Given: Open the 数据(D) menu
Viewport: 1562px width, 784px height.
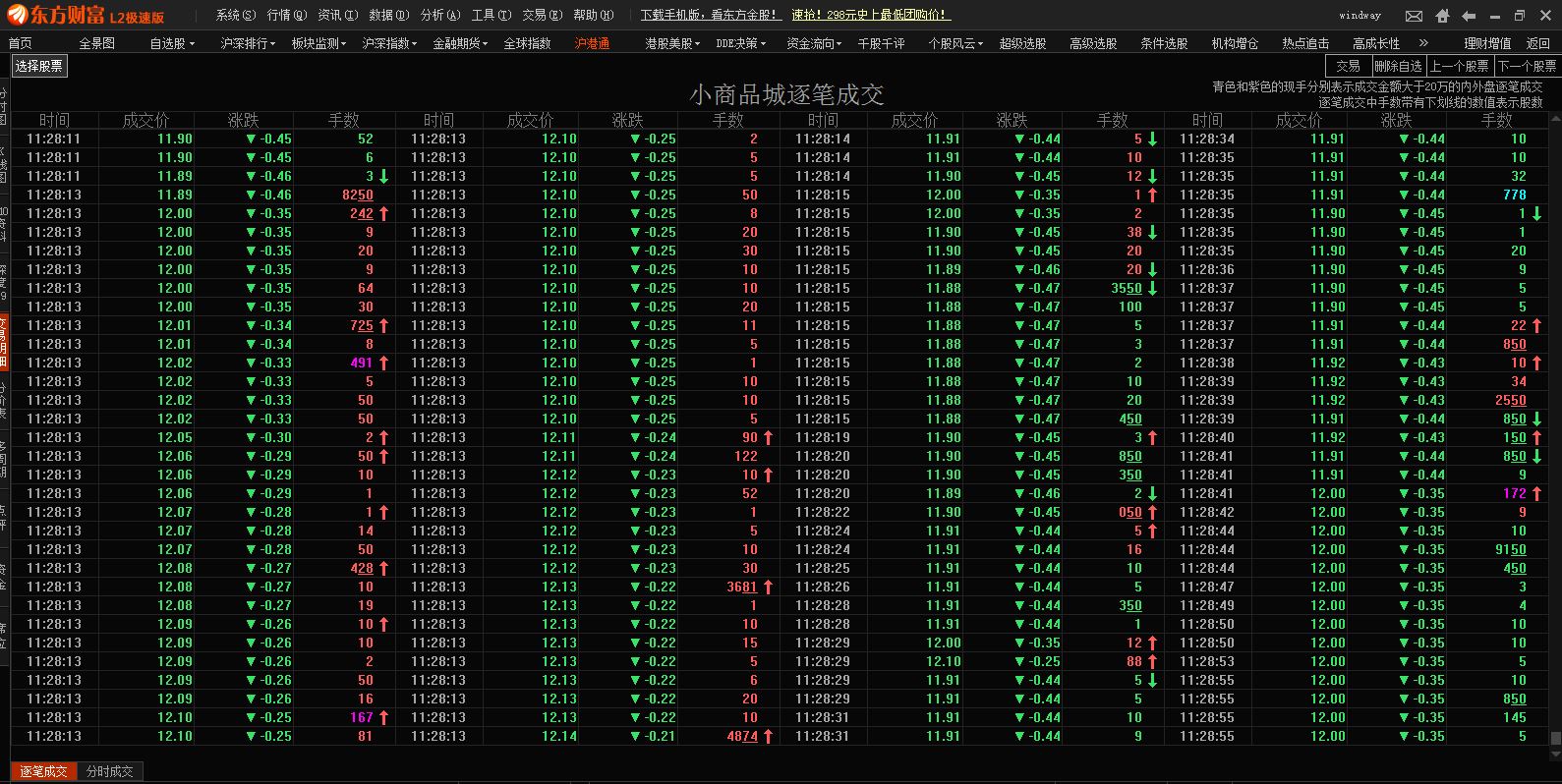Looking at the screenshot, I should click(389, 15).
